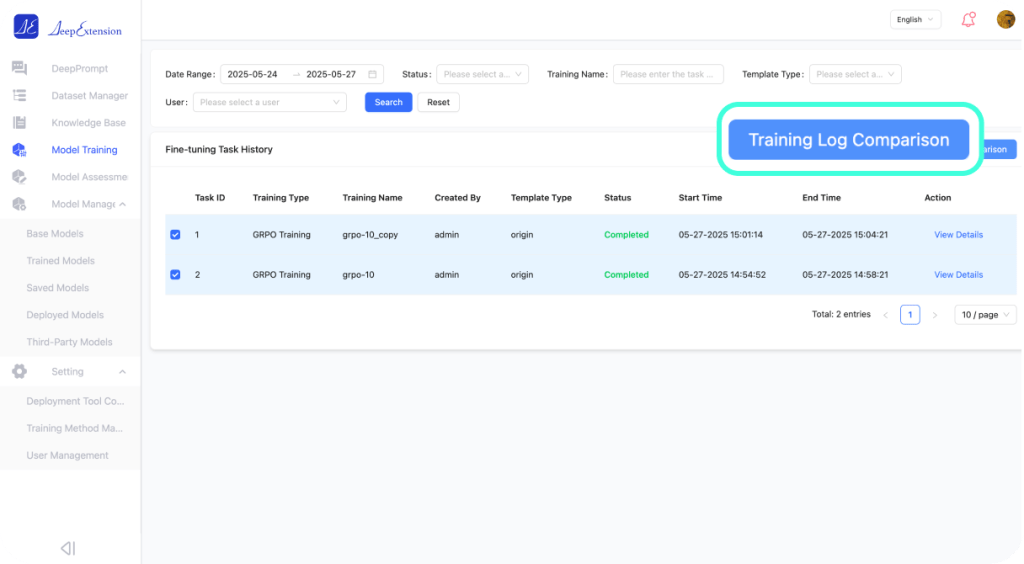Click the Dataset Manager list icon

pyautogui.click(x=19, y=95)
